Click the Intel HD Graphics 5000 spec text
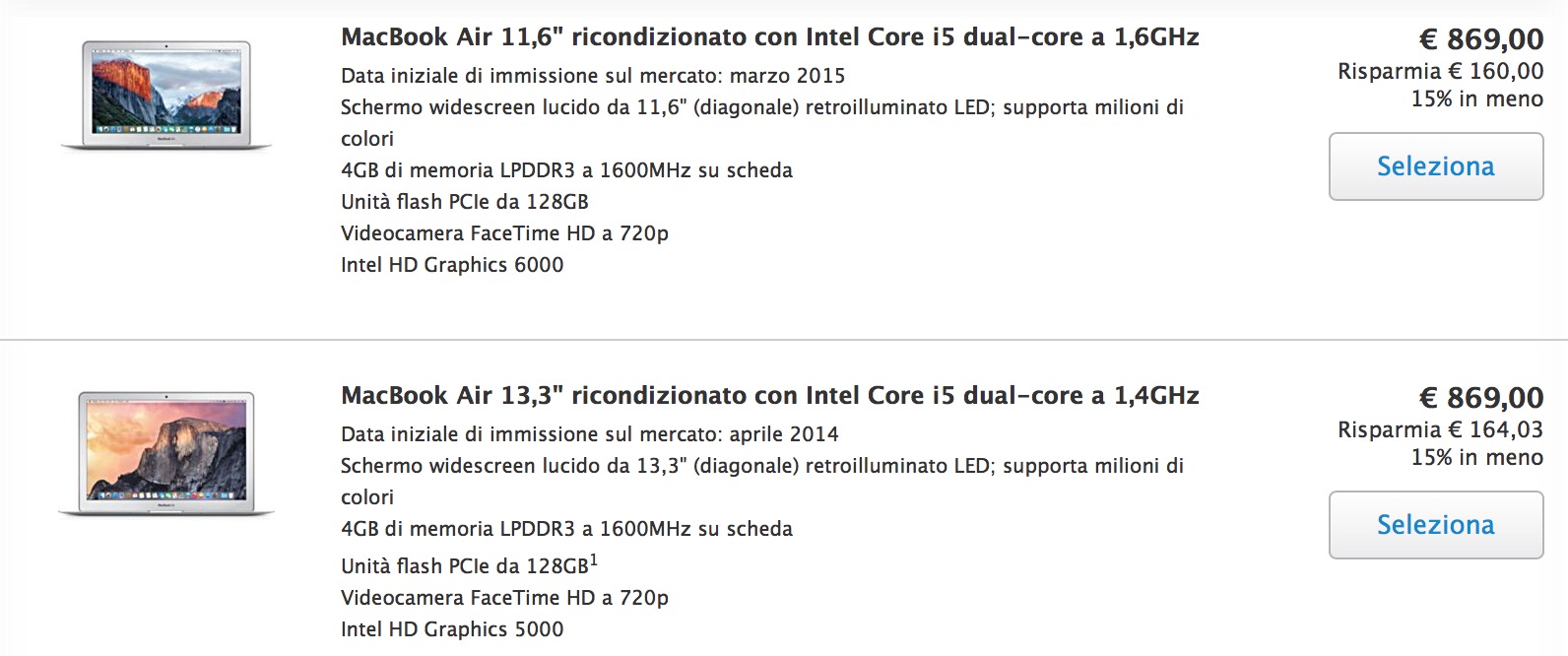Image resolution: width=1568 pixels, height=656 pixels. (451, 628)
